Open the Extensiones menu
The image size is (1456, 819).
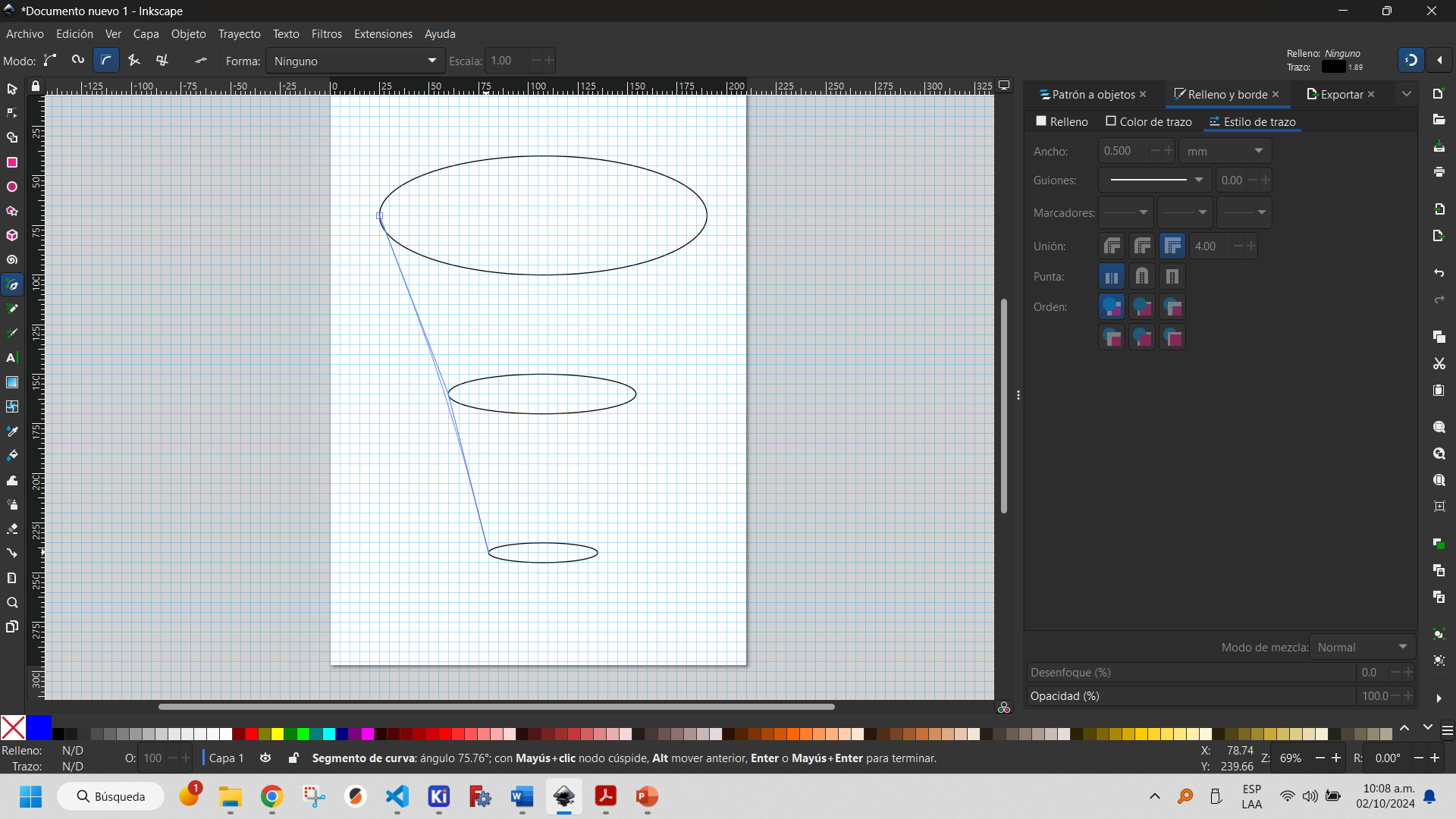click(x=383, y=34)
